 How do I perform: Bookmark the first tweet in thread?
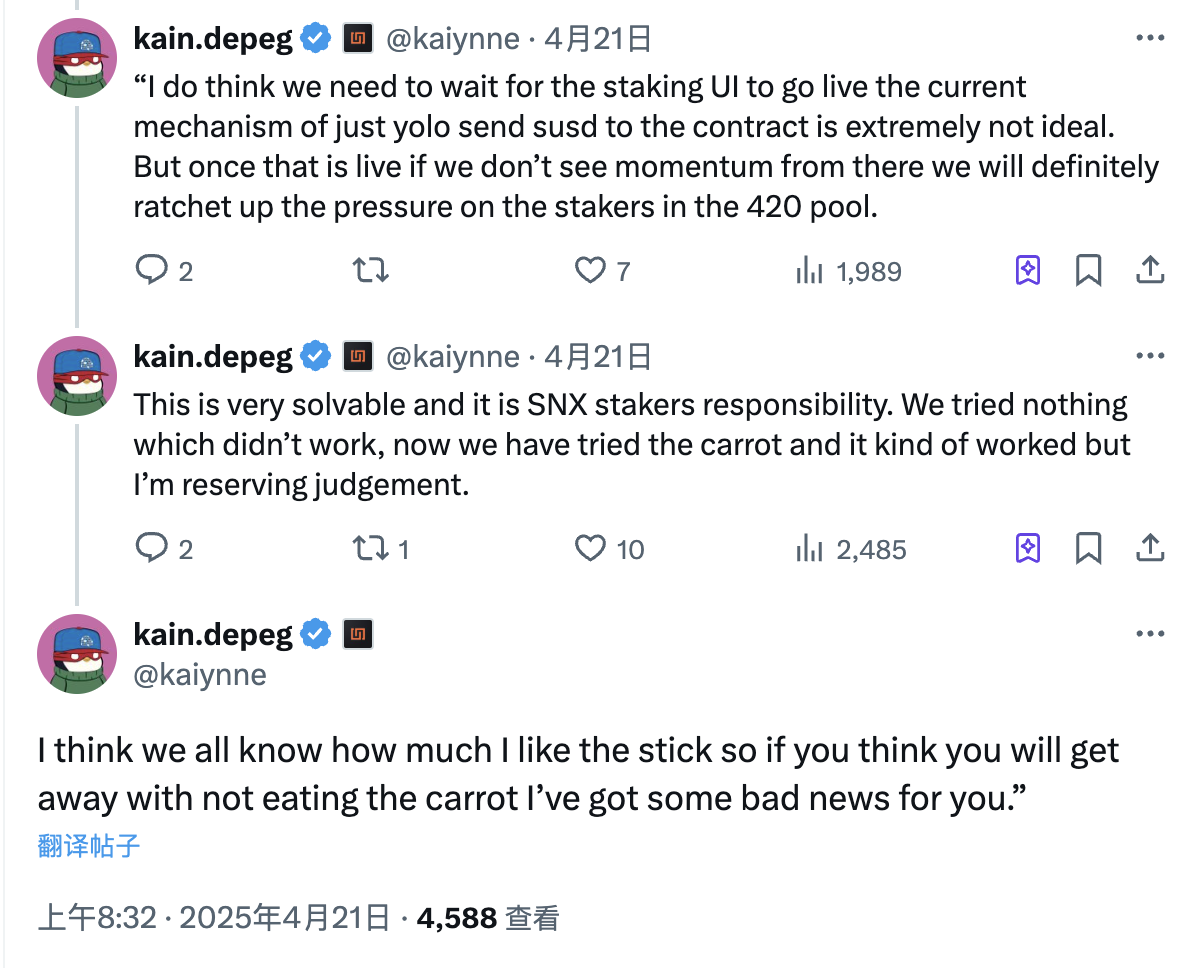tap(1088, 270)
